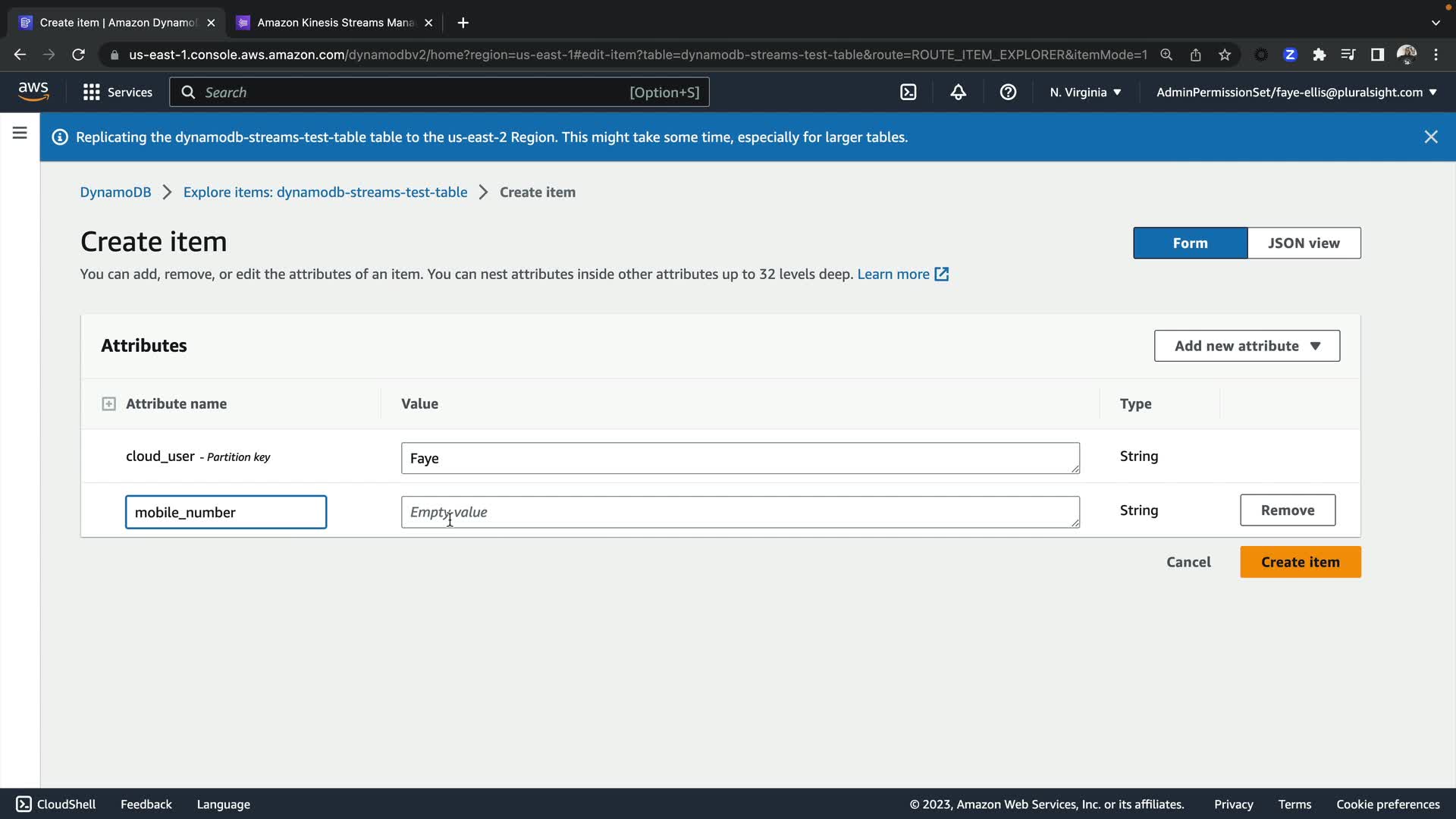The image size is (1456, 819).
Task: Expand all attributes using plus icon
Action: point(108,404)
